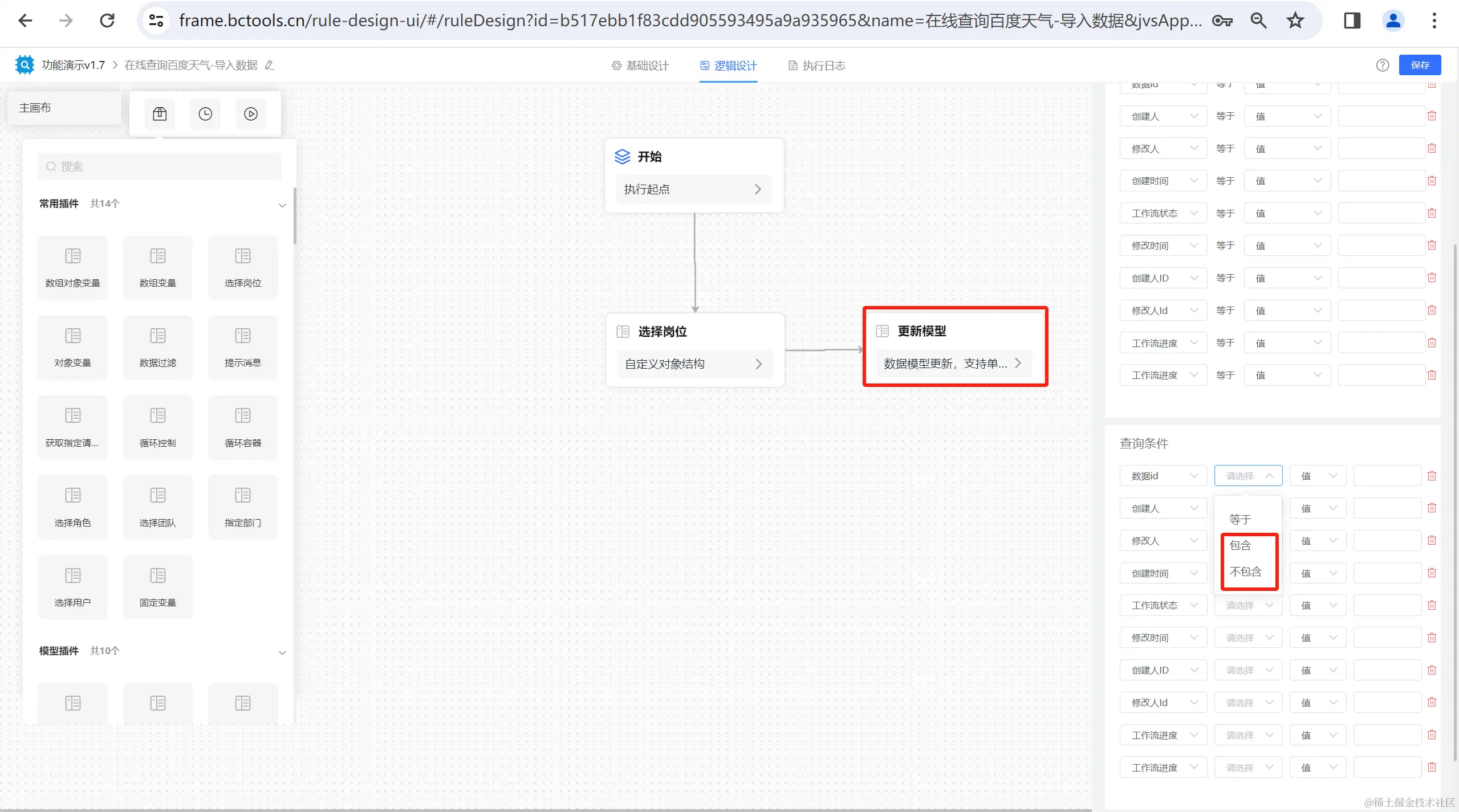1459x812 pixels.
Task: Switch to the 执行日志 tab
Action: 816,66
